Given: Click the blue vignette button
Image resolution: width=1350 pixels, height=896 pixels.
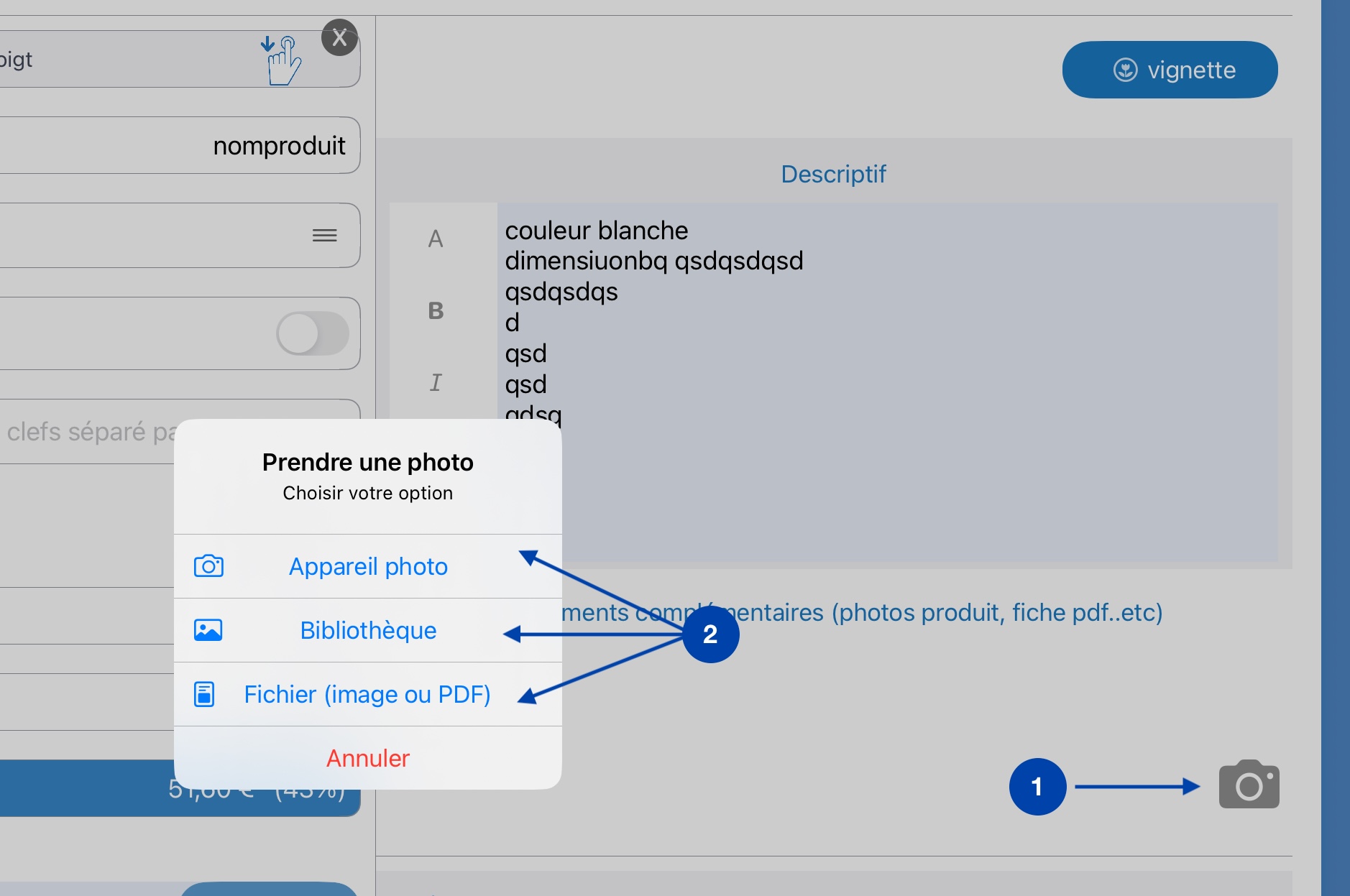Looking at the screenshot, I should [1170, 70].
